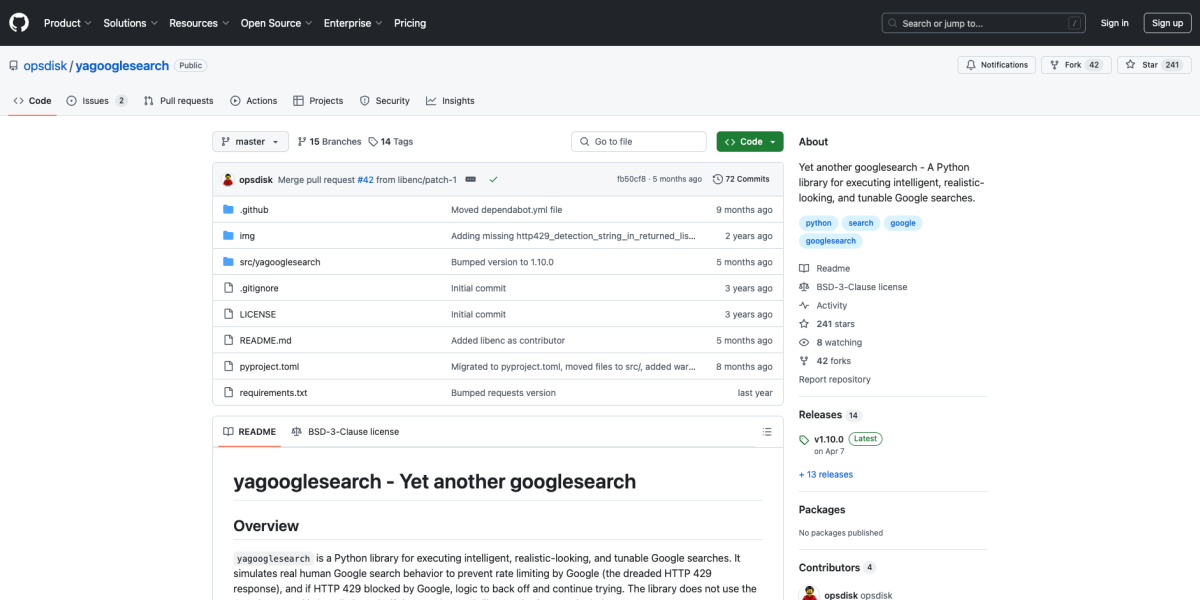Open the Pricing menu item

410,23
